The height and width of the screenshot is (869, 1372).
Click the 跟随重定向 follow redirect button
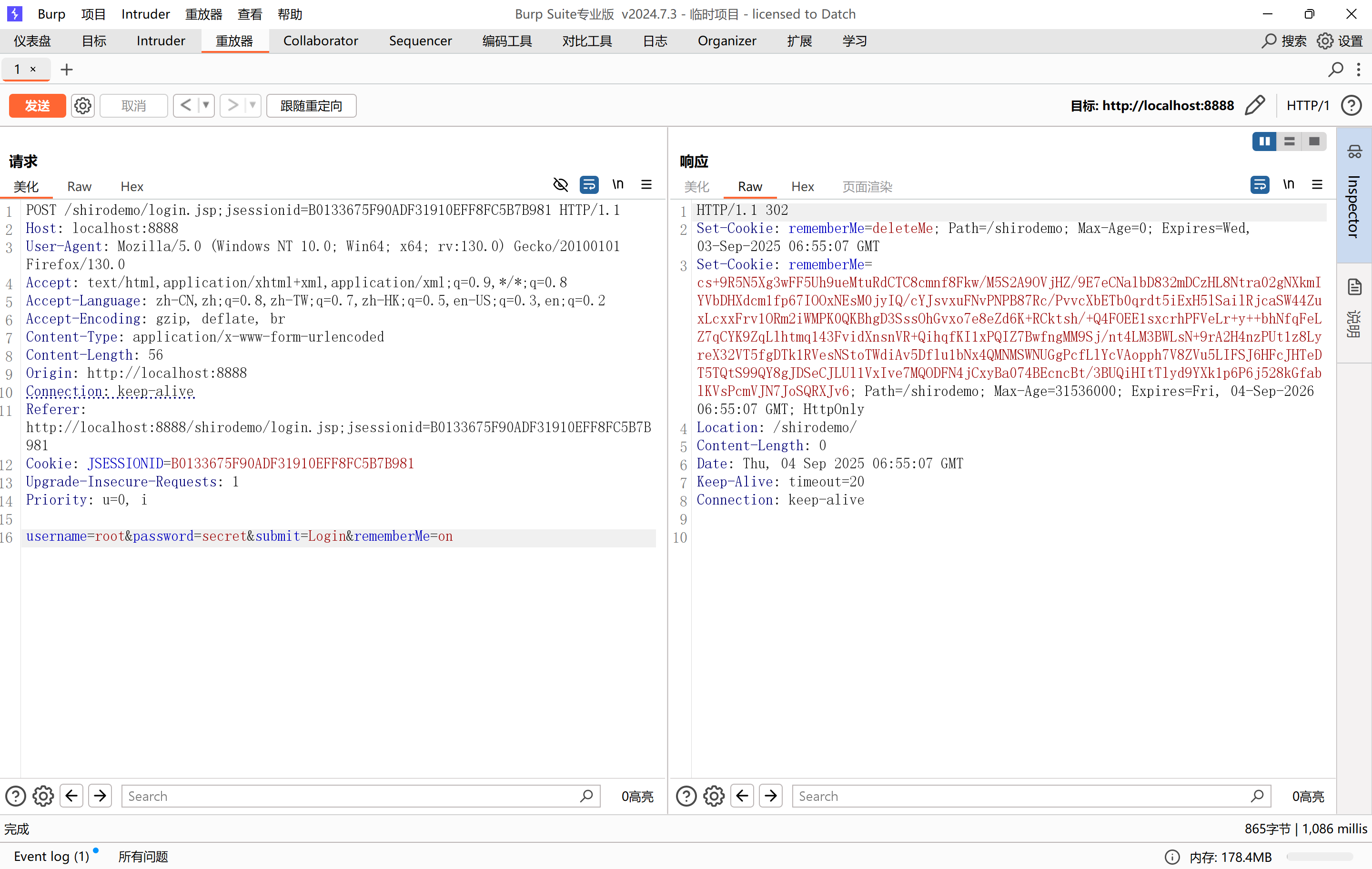311,105
